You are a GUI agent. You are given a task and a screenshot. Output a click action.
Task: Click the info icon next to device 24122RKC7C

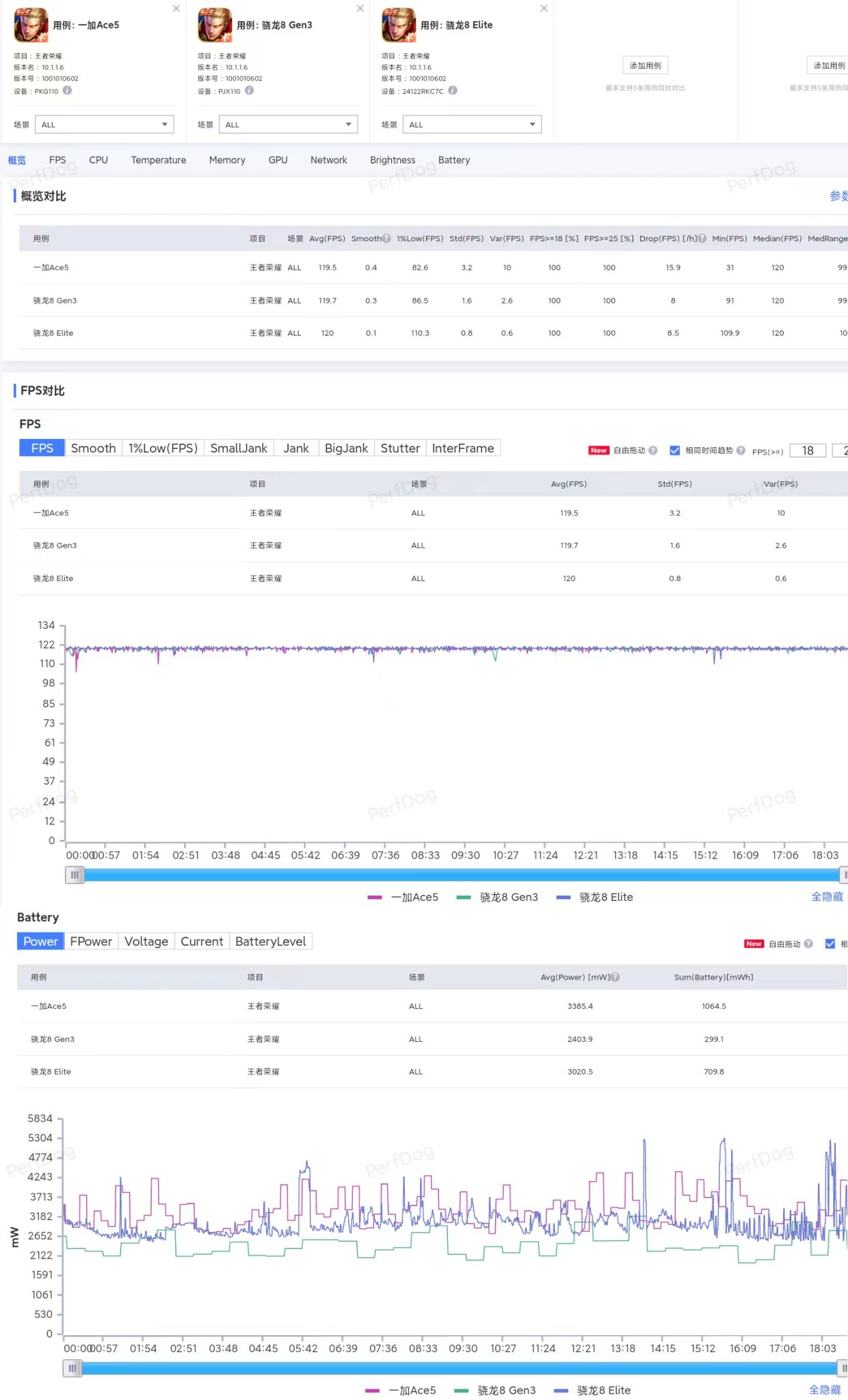[453, 90]
